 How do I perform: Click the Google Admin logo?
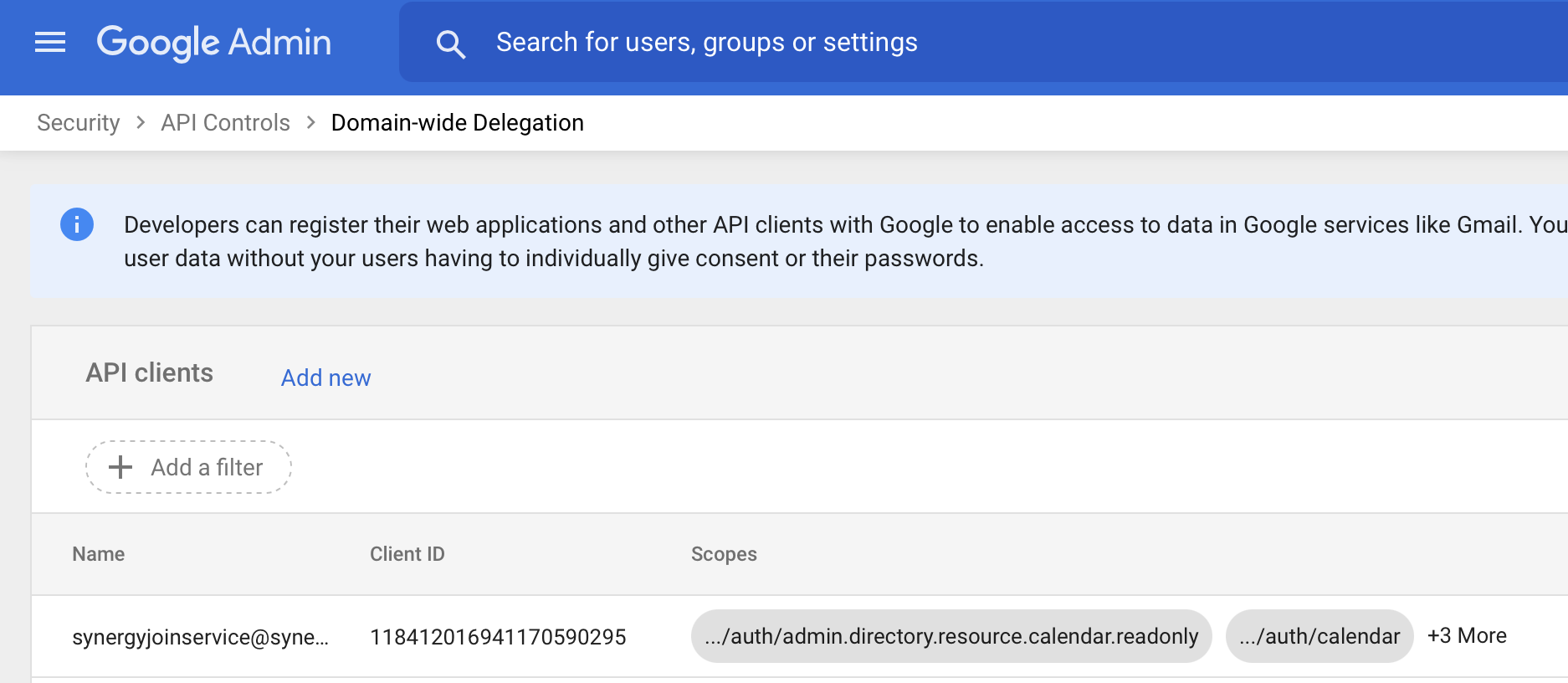point(214,43)
